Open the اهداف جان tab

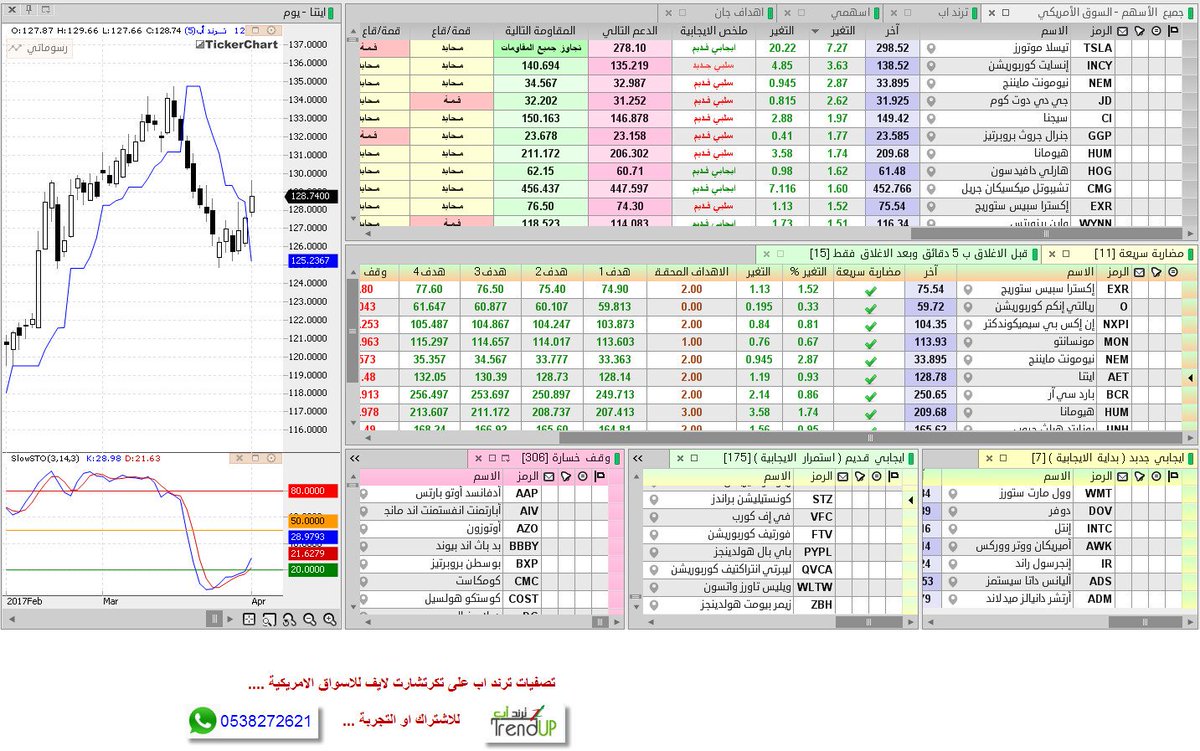click(718, 13)
